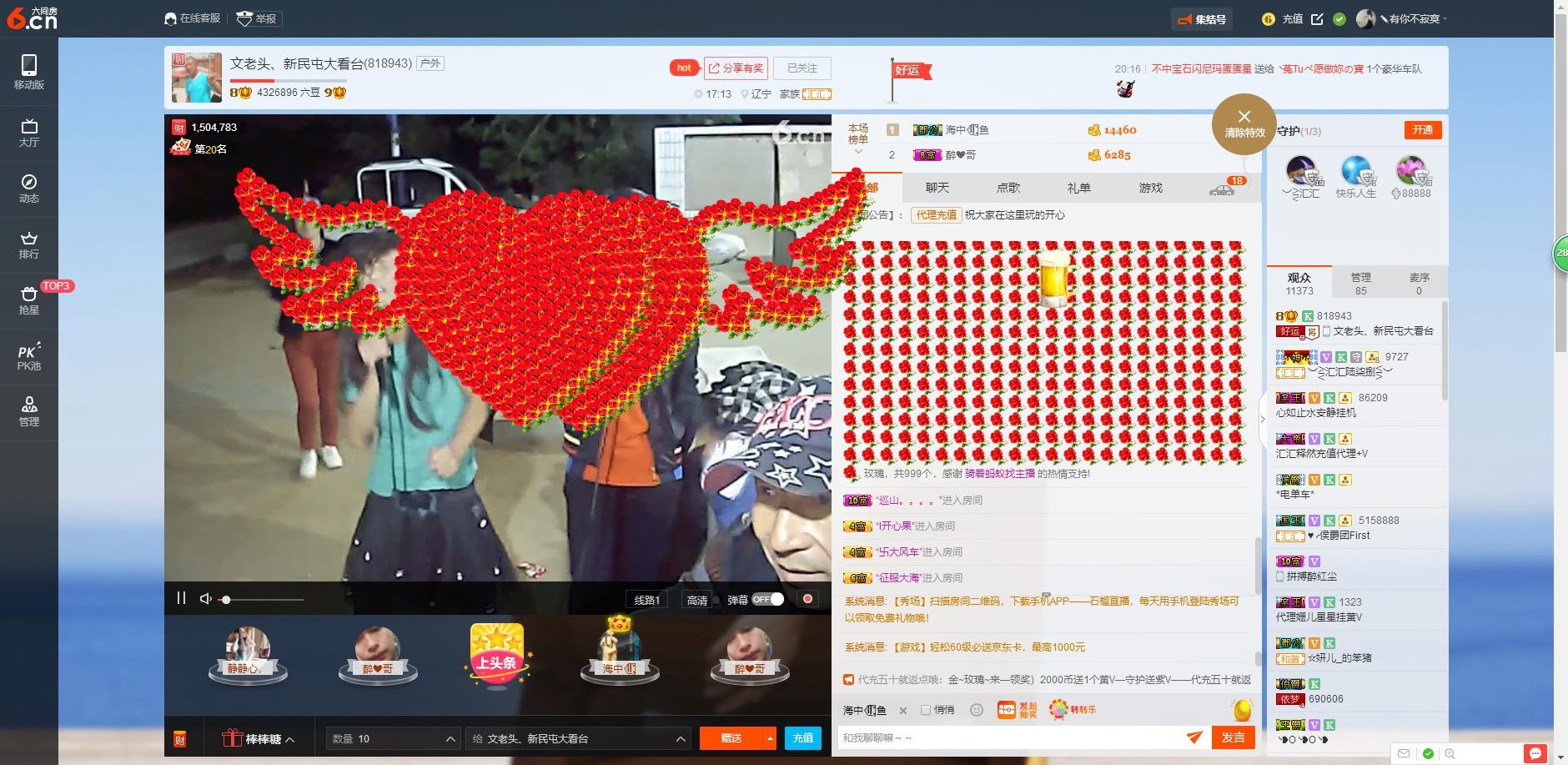Click the 静静心 avatar seat
The image size is (1568, 765).
click(248, 655)
